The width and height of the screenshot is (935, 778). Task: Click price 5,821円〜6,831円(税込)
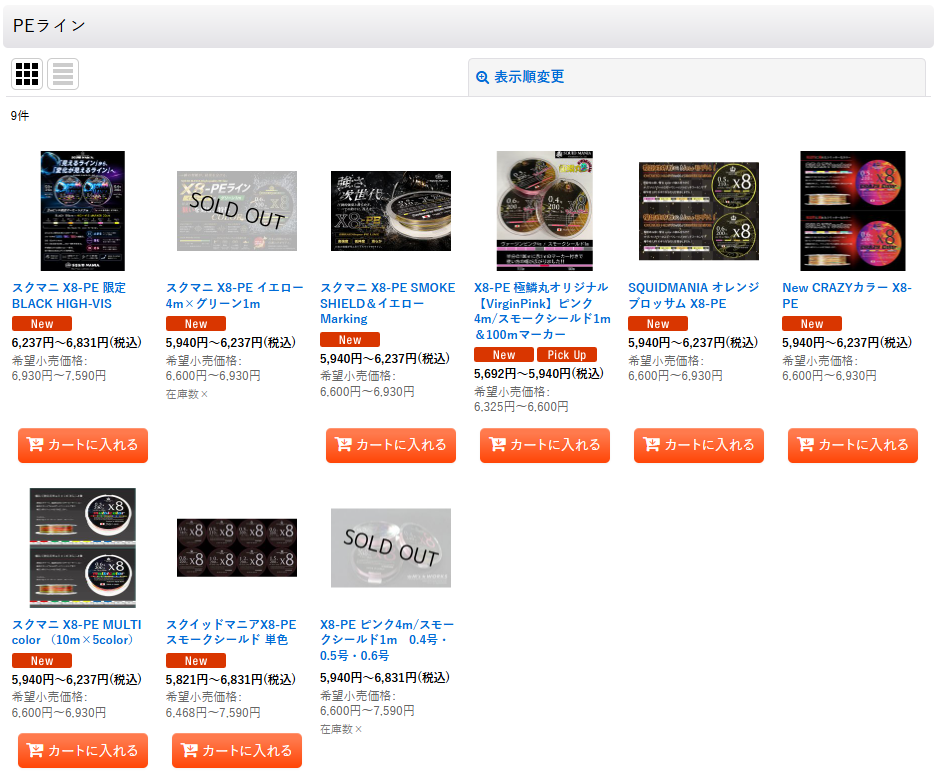[231, 680]
